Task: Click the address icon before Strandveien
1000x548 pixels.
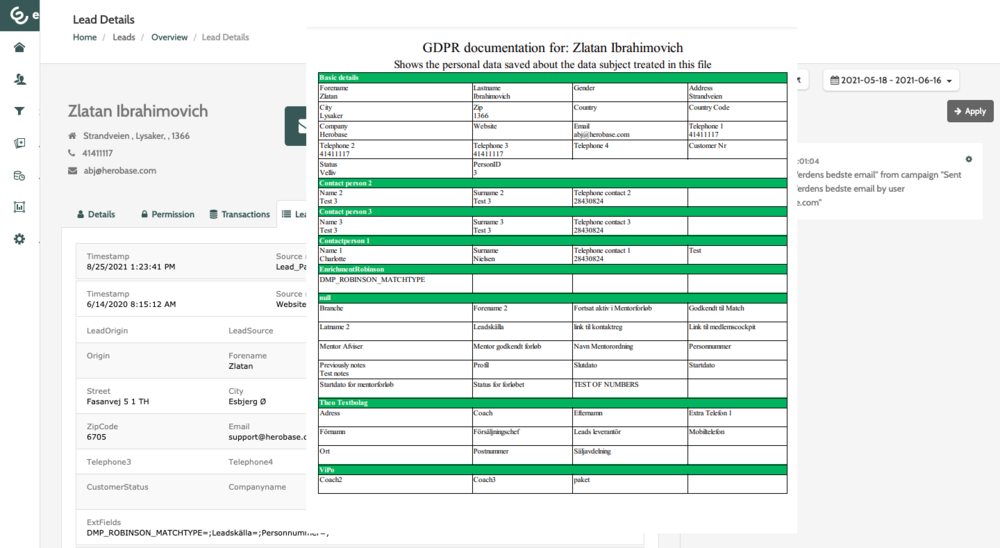Action: 72,136
